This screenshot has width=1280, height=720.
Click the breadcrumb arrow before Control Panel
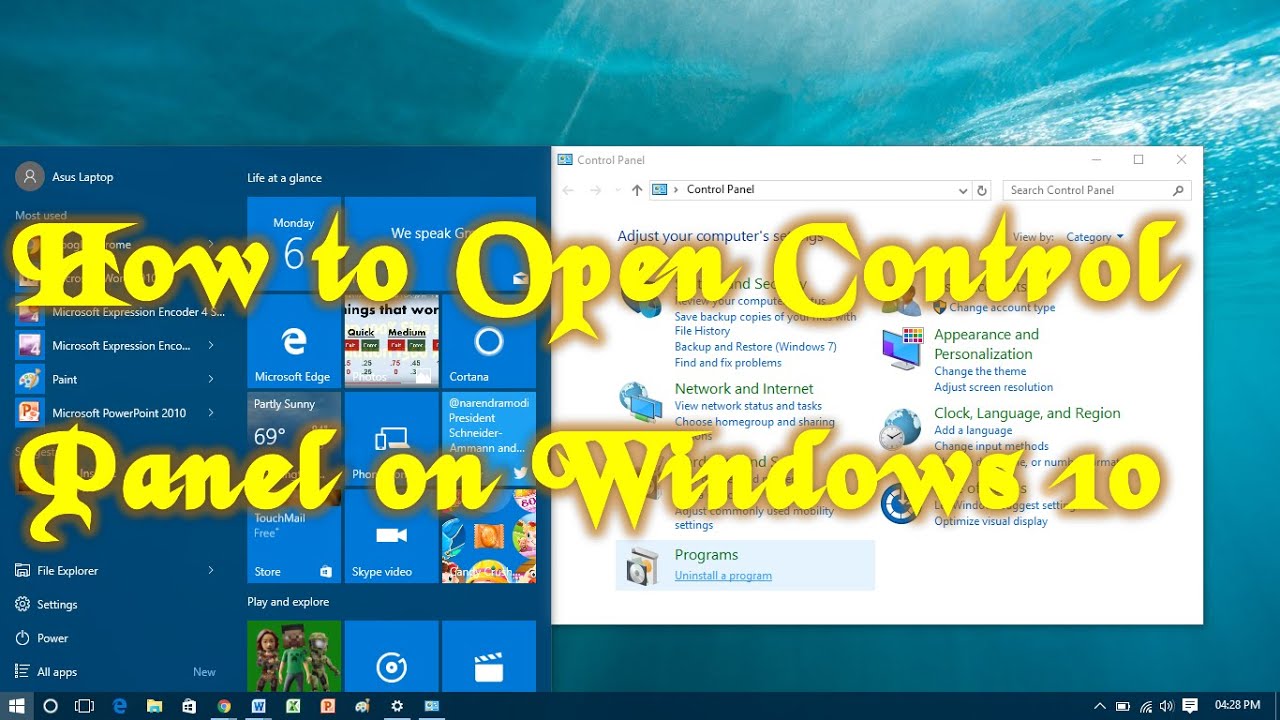676,190
